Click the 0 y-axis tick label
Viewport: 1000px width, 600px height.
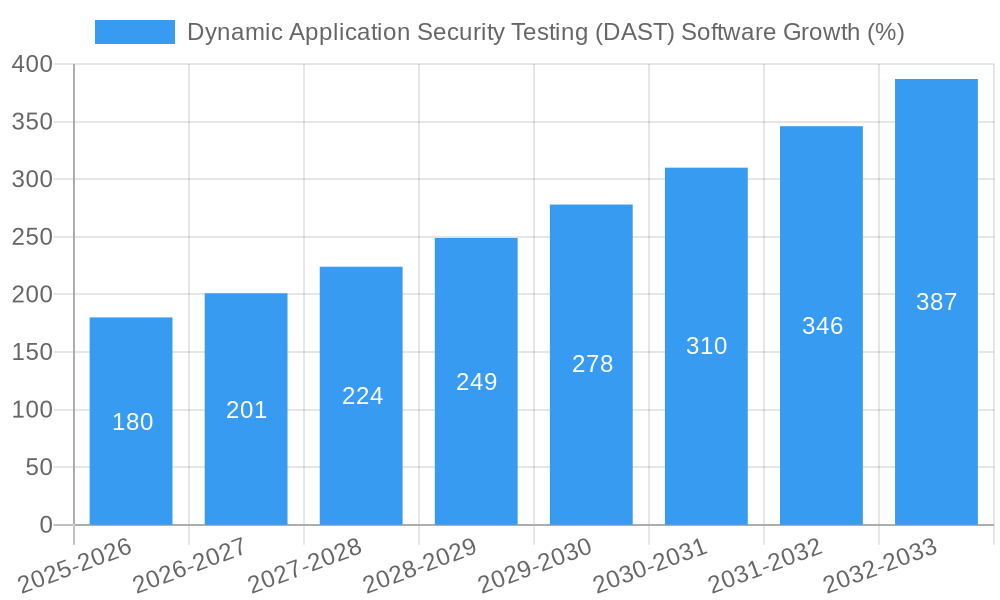44,523
